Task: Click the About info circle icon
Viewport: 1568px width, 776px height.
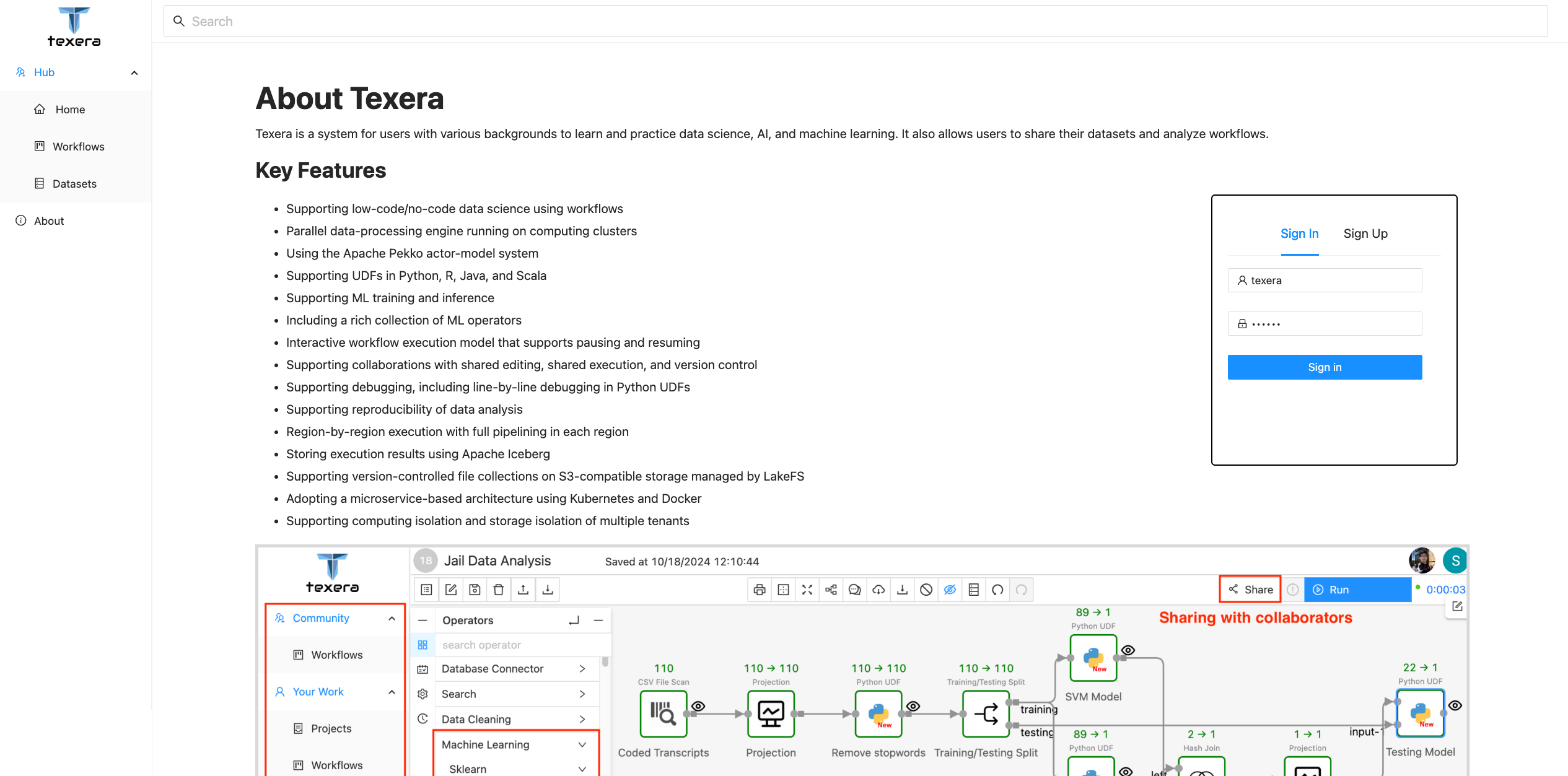Action: pyautogui.click(x=21, y=220)
